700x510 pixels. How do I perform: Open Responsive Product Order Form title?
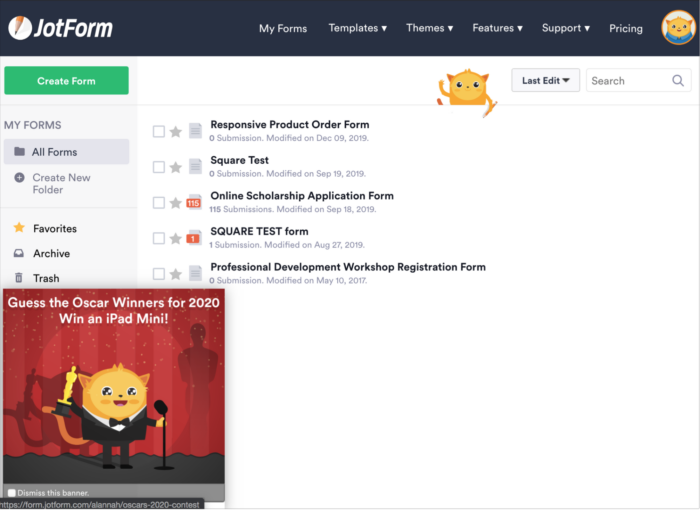coord(290,125)
